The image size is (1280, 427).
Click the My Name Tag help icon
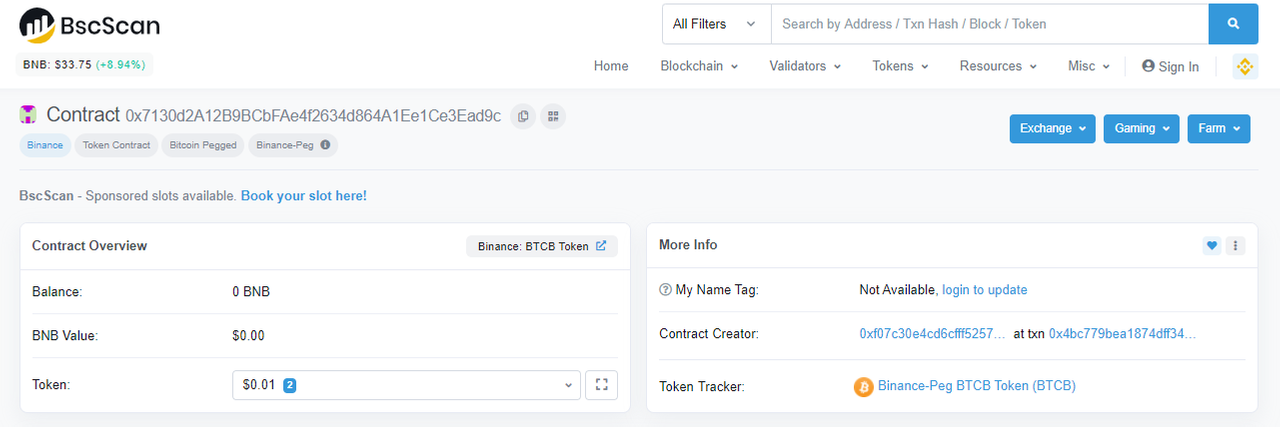click(x=665, y=290)
